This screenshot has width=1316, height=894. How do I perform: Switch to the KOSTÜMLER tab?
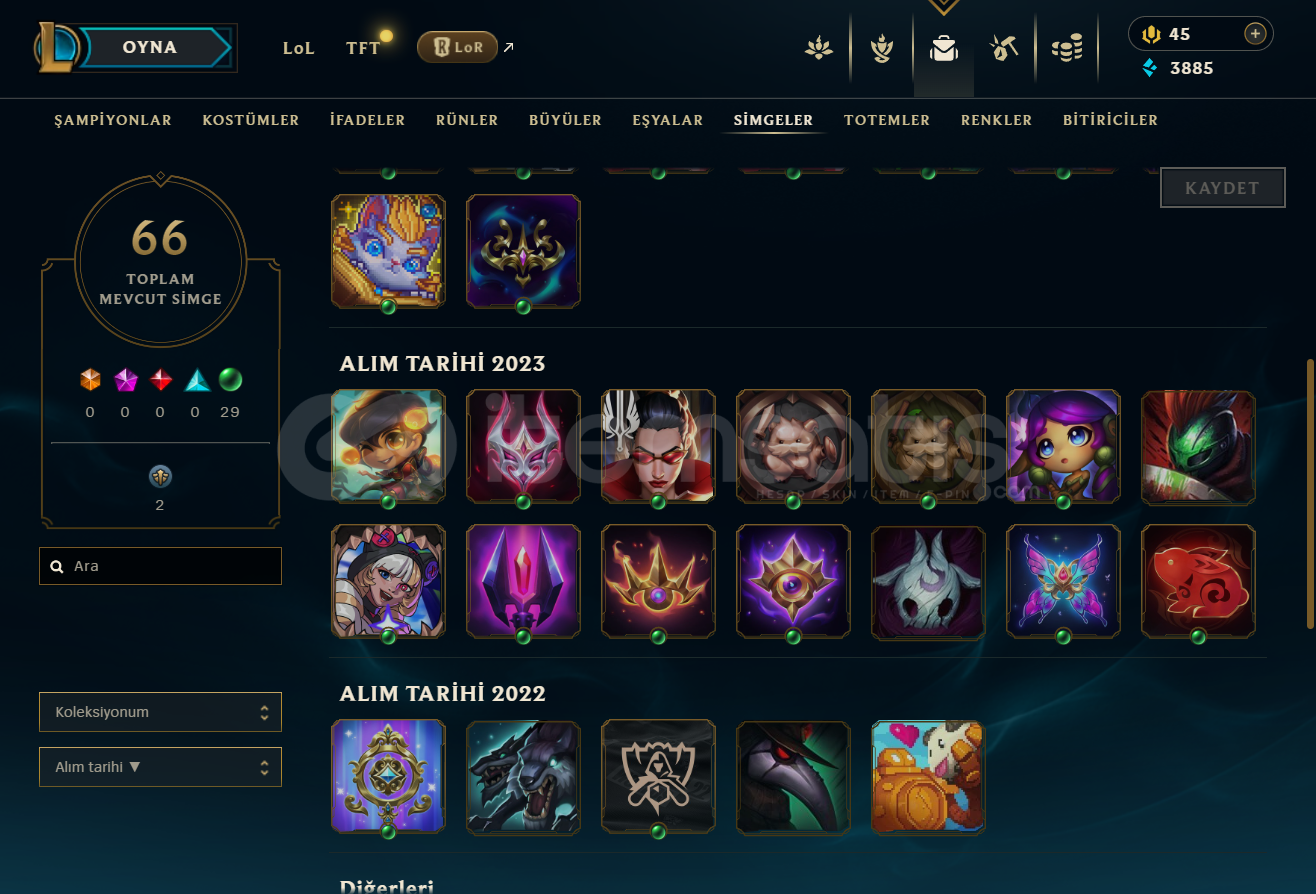click(251, 120)
